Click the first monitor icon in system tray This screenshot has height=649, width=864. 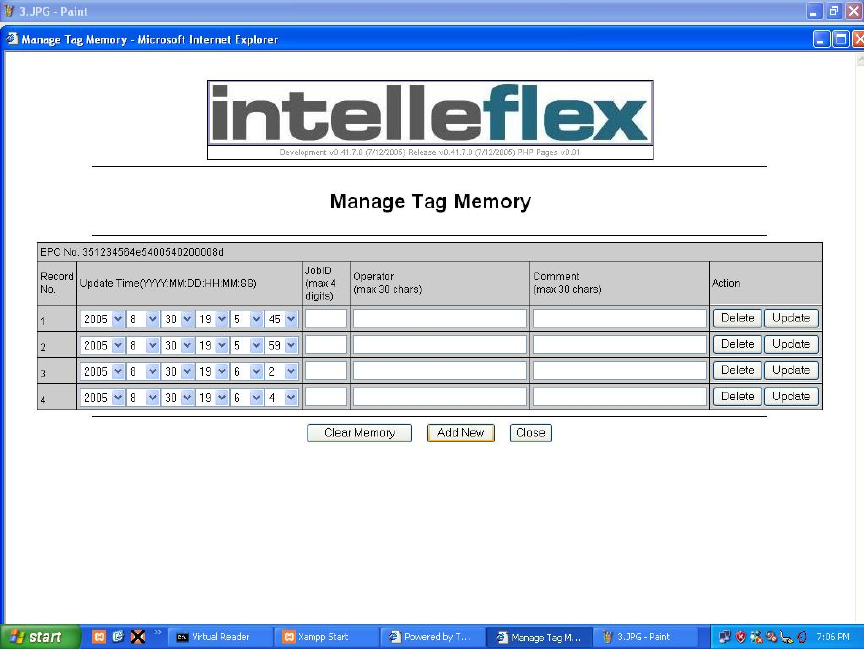(725, 637)
